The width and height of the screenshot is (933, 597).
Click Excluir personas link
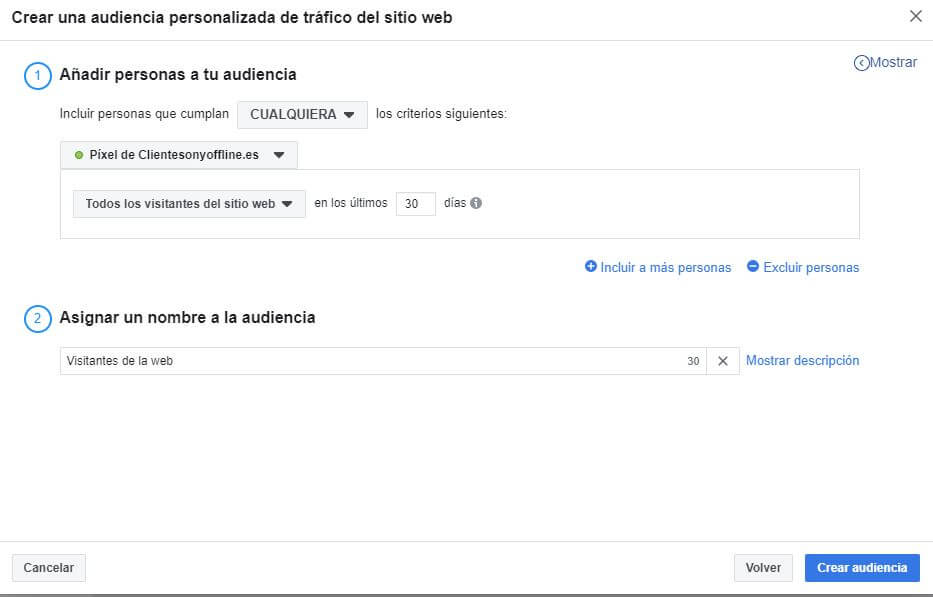coord(811,268)
